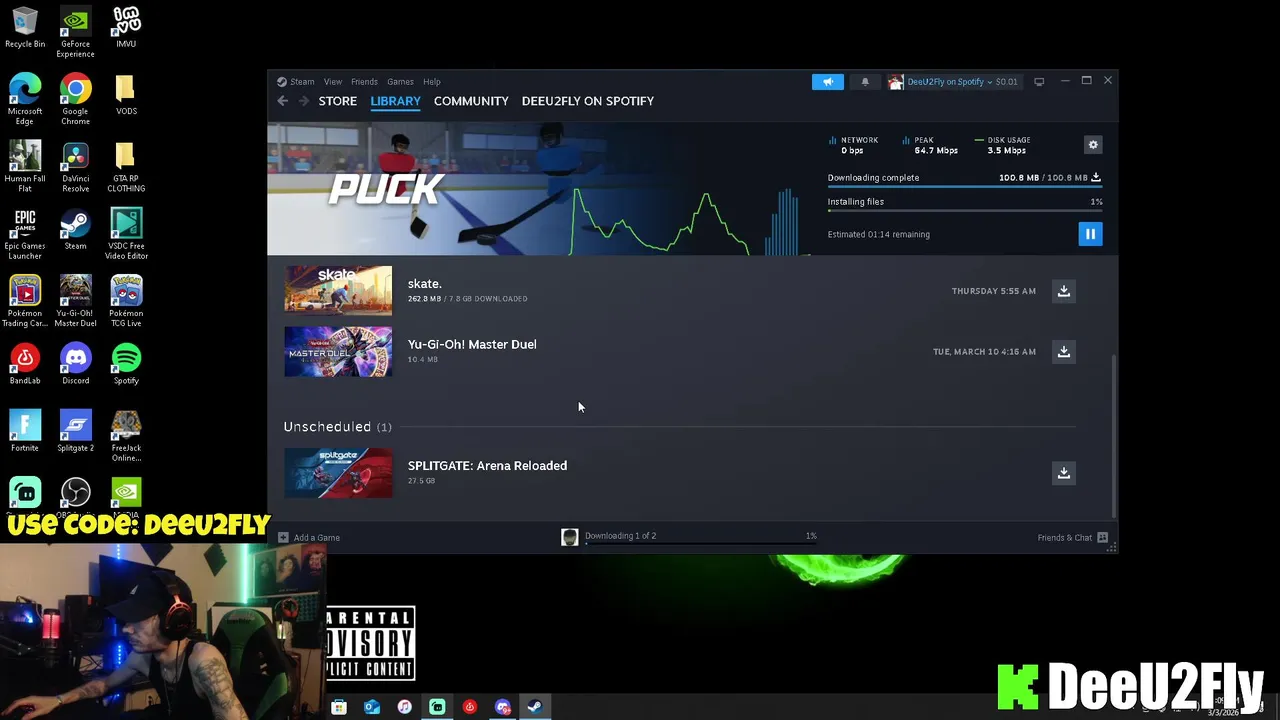Screen dimensions: 1280x720
Task: Click the announcements megaphone button
Action: 828,82
